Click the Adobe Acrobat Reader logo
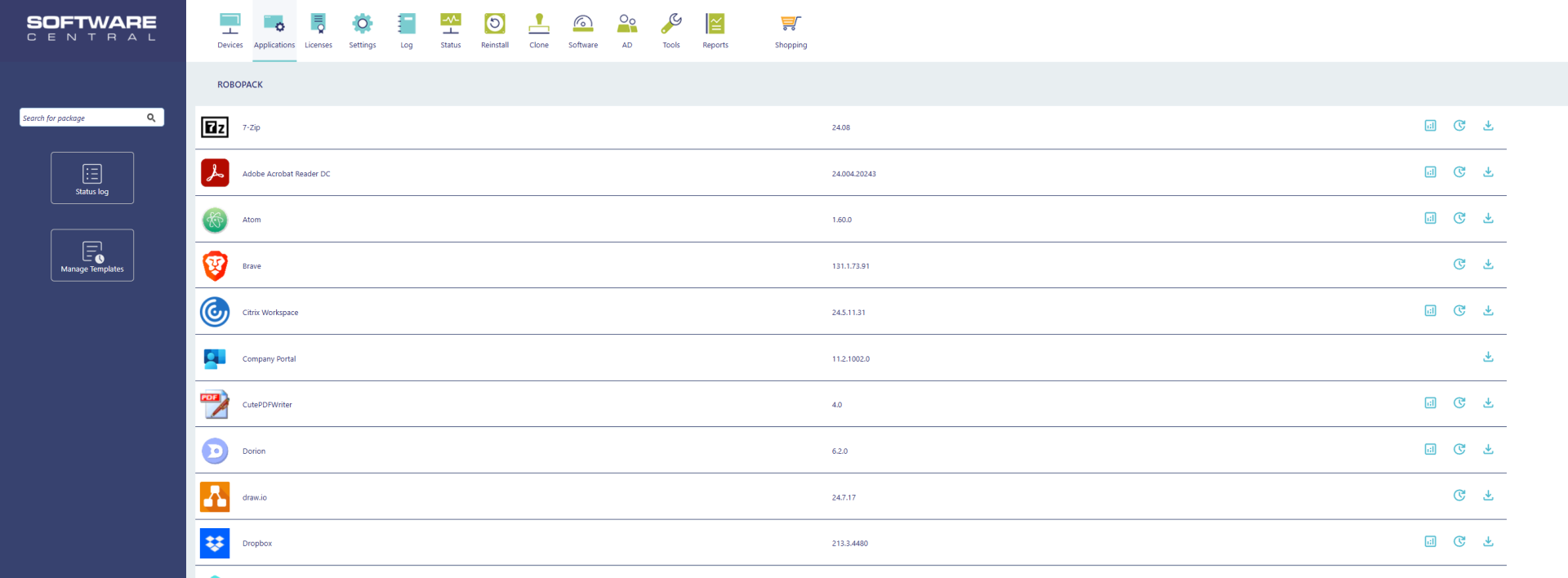 tap(215, 173)
